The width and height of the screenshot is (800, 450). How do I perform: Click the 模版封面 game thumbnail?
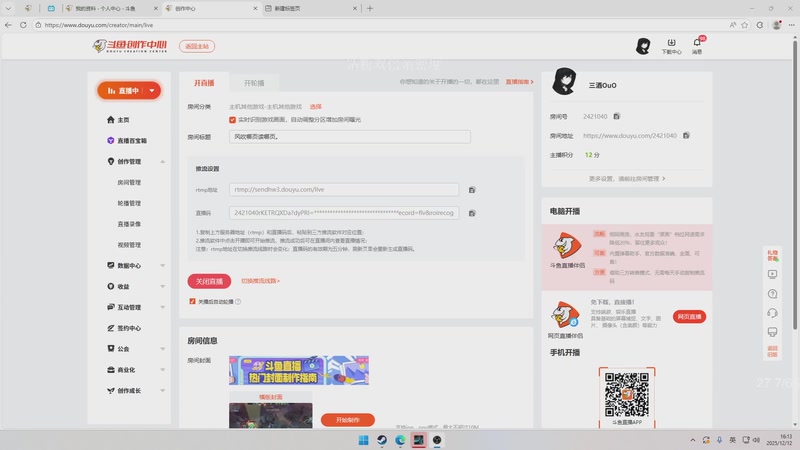pos(270,415)
